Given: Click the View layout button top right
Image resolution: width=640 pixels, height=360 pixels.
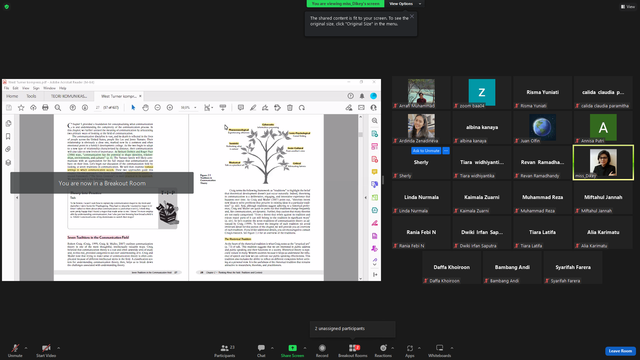Looking at the screenshot, I should (x=628, y=7).
